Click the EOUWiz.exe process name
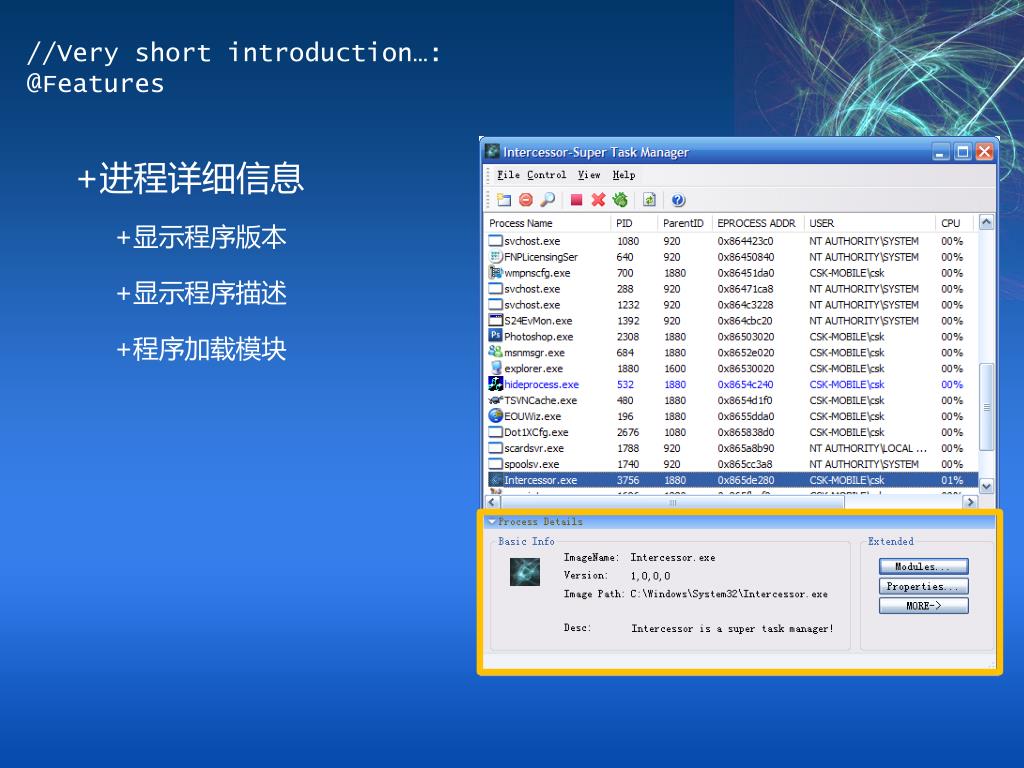 click(x=533, y=417)
